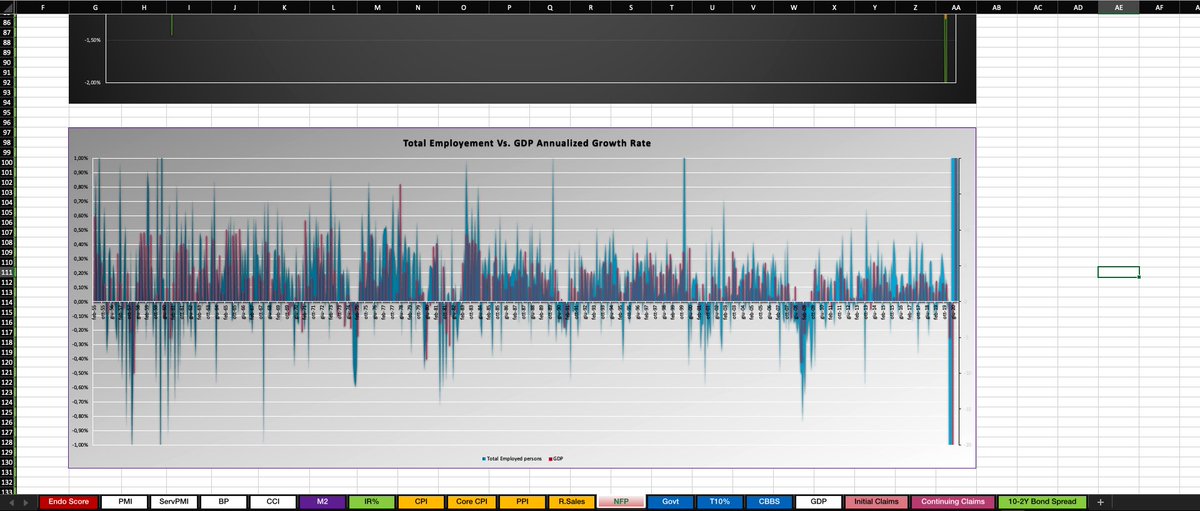Select column AD header
Viewport: 1200px width, 511px height.
click(x=1077, y=7)
